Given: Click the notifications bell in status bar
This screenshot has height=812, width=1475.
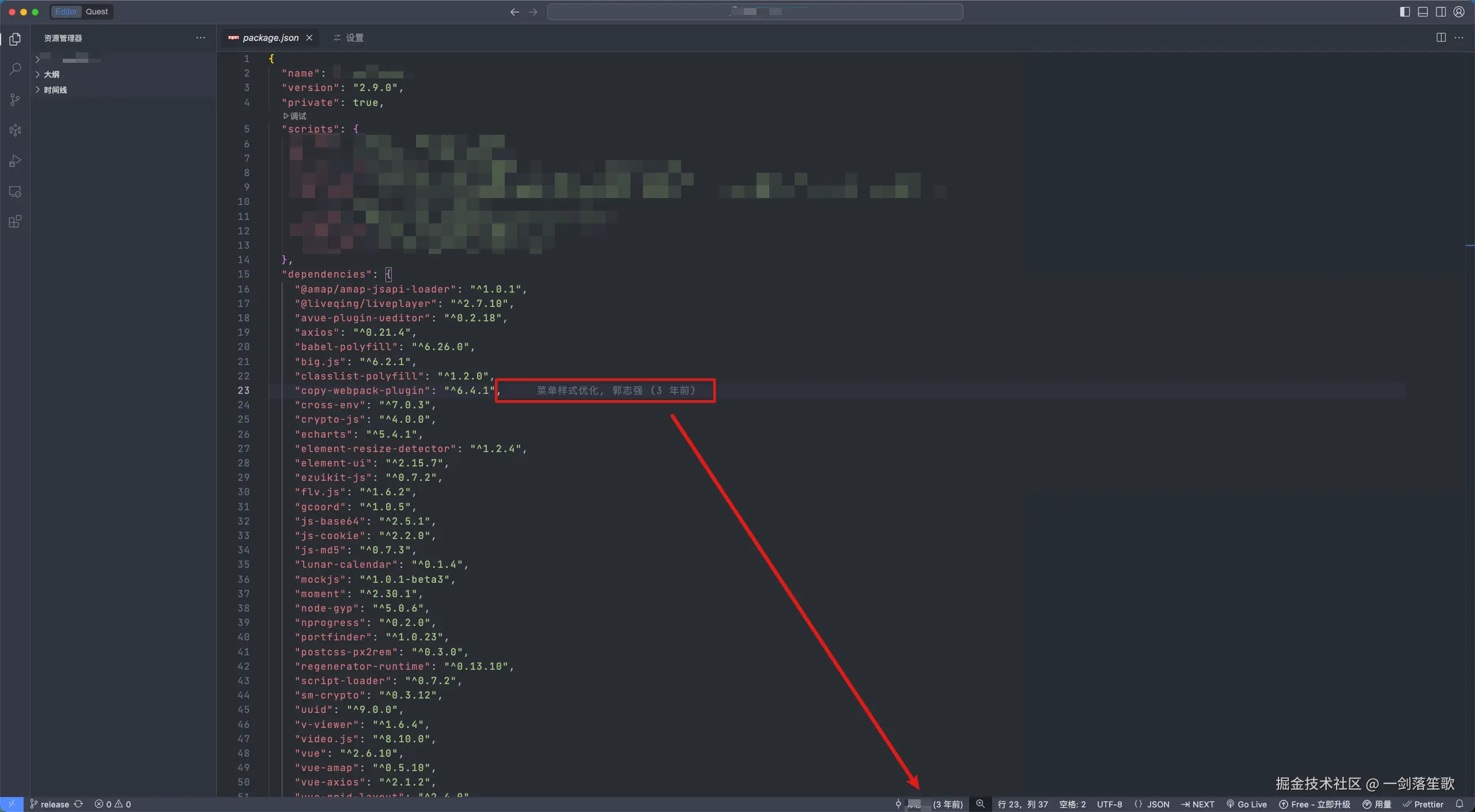Looking at the screenshot, I should point(1459,804).
